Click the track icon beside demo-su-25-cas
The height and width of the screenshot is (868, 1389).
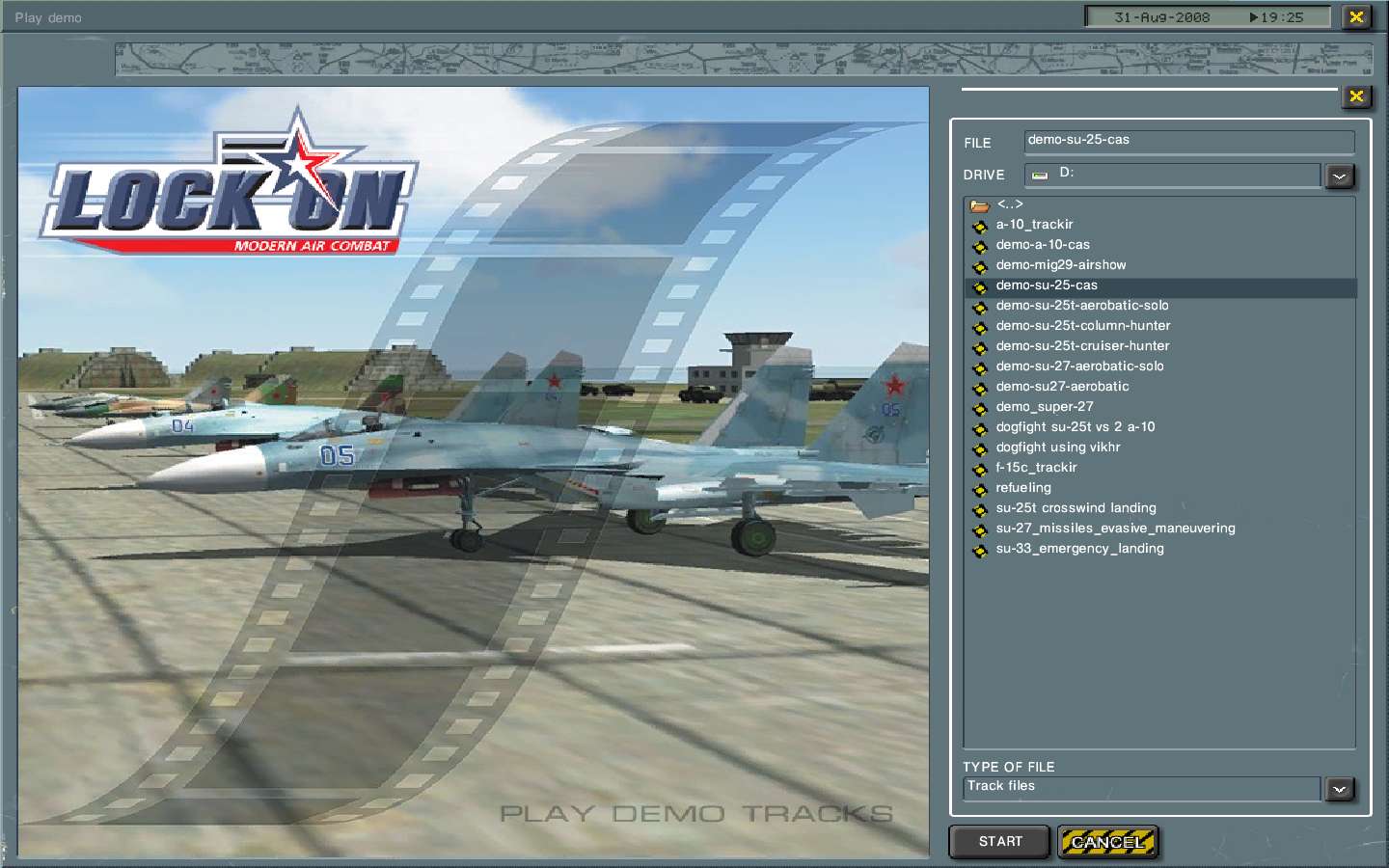980,287
